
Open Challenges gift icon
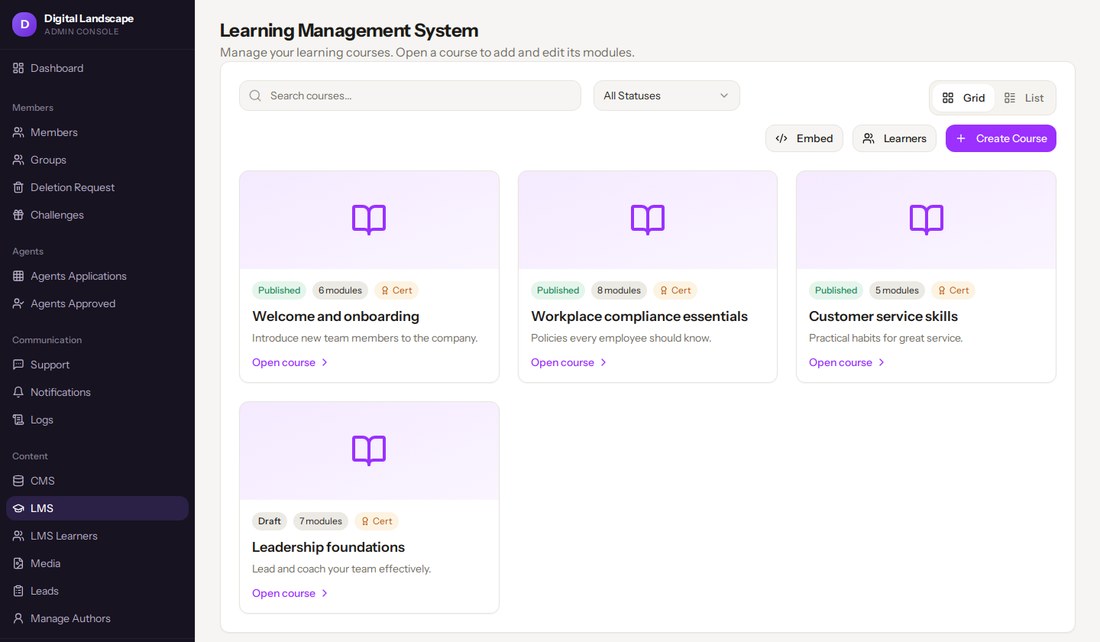18,215
